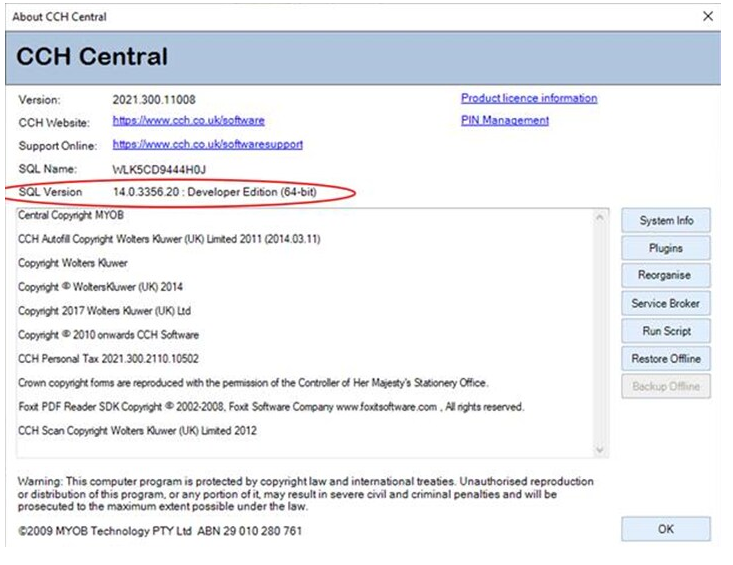Close the About CCH Central dialog
The width and height of the screenshot is (733, 565).
708,17
